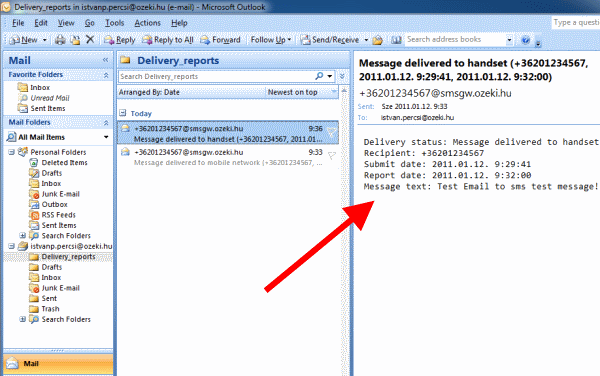Viewport: 600px width, 376px height.
Task: Open Drafts under Personal Folders
Action: [x=52, y=173]
